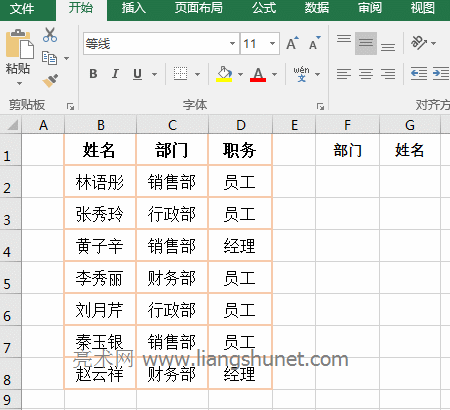This screenshot has height=410, width=450.
Task: Switch to the 视图 tab
Action: (x=423, y=8)
